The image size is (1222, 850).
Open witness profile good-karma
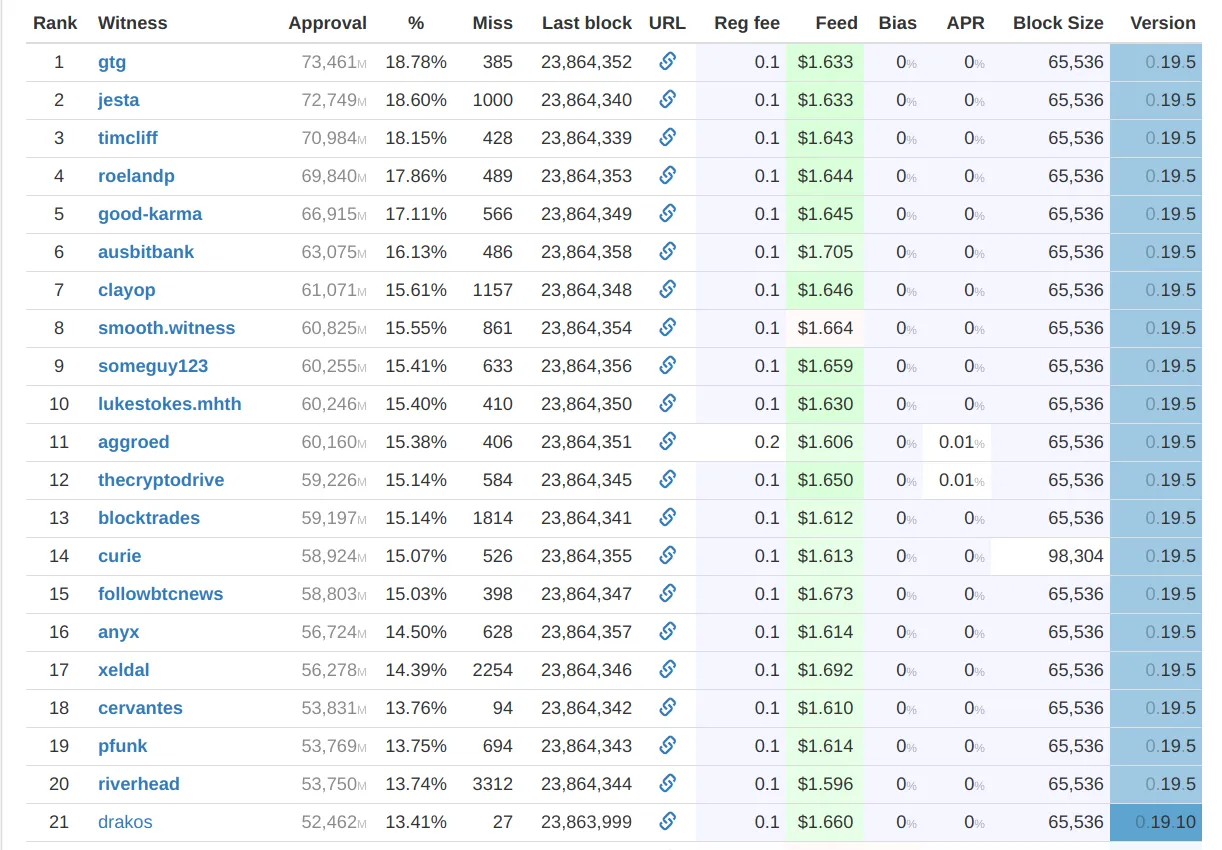[150, 214]
